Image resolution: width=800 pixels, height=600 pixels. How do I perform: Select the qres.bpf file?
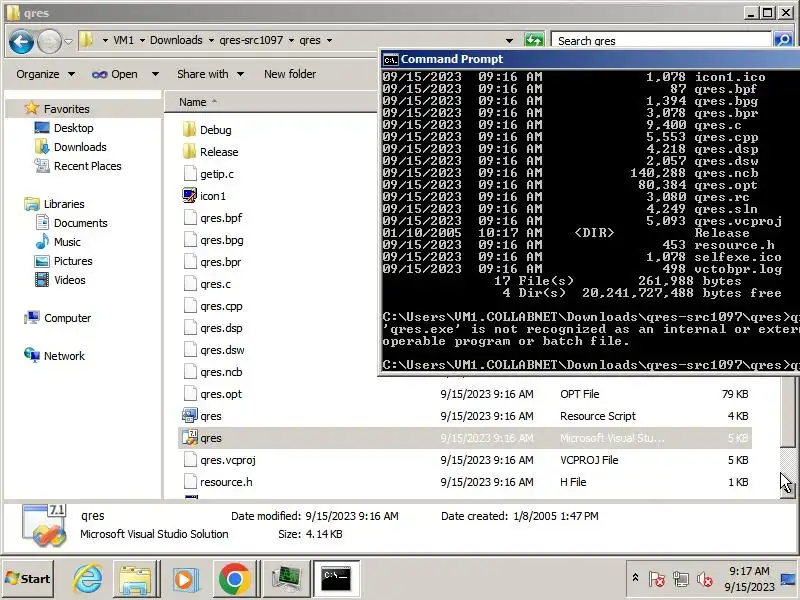tap(221, 218)
